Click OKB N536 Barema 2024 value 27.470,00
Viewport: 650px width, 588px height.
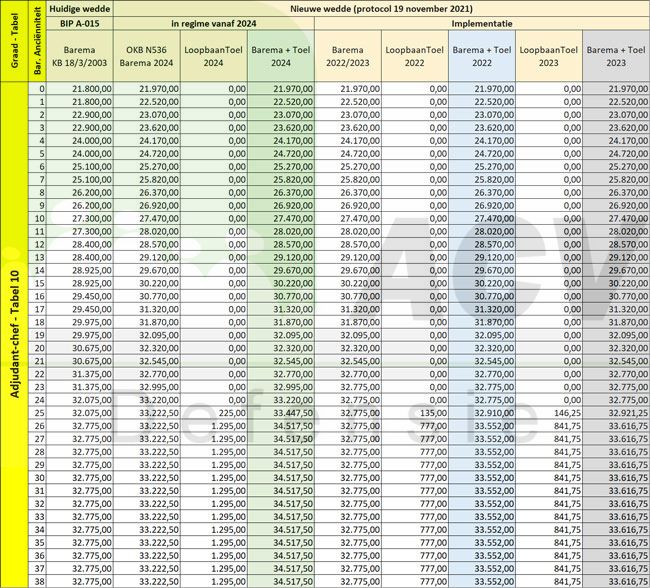pyautogui.click(x=147, y=219)
